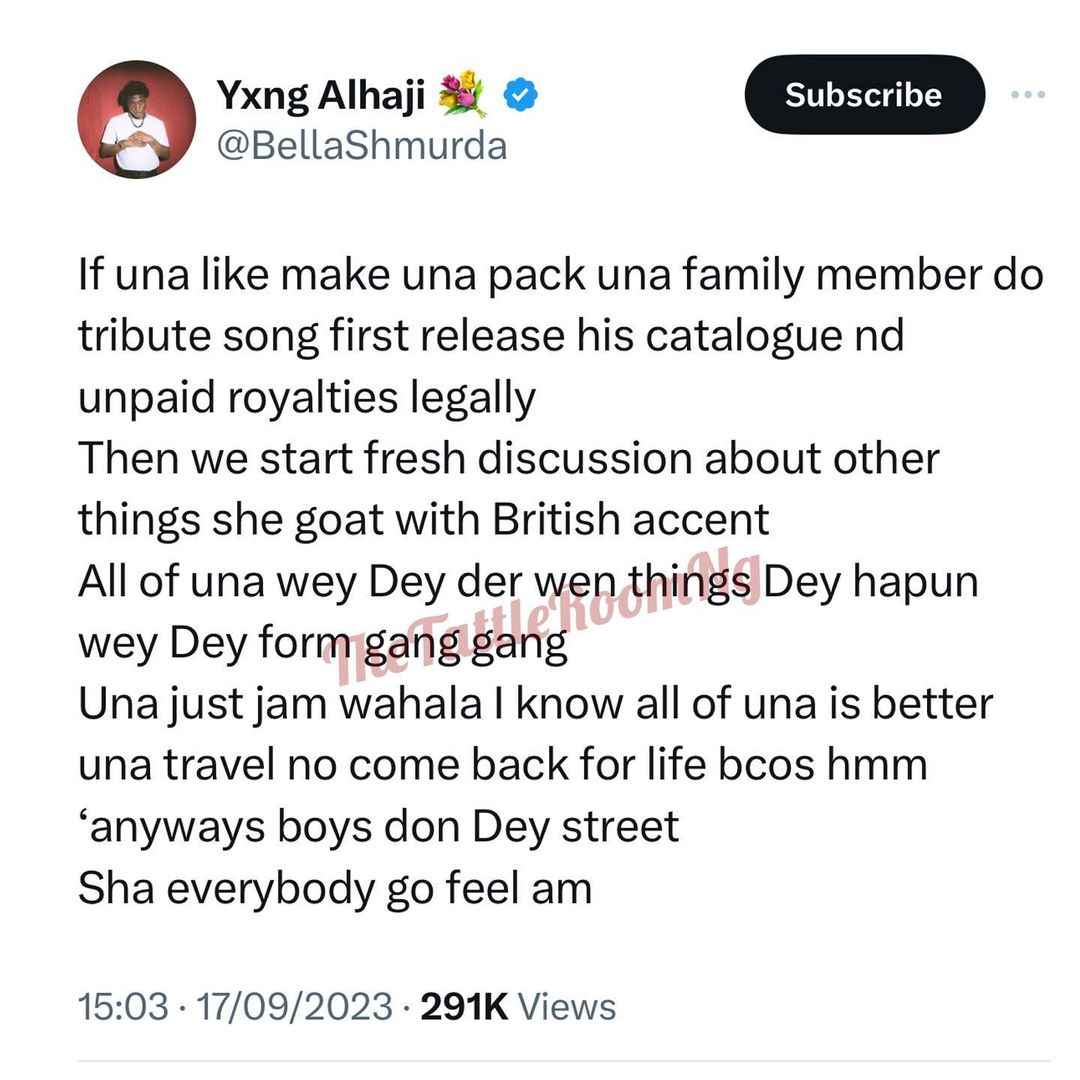The height and width of the screenshot is (1080, 1080).
Task: Click the 17/09/2023 post date
Action: point(295,1006)
